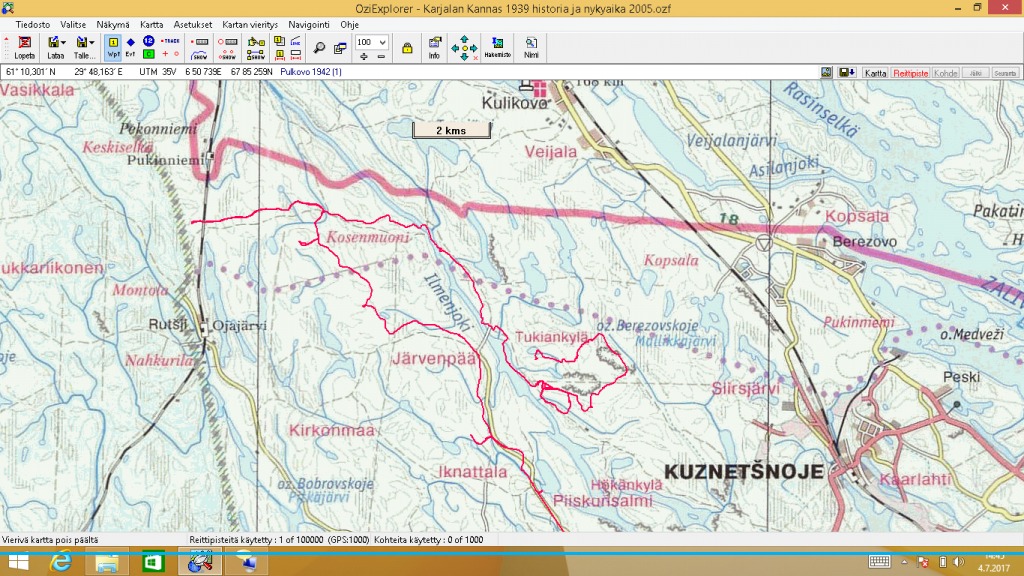Image resolution: width=1024 pixels, height=576 pixels.
Task: Click the map image icon beside Kartta
Action: 828,73
